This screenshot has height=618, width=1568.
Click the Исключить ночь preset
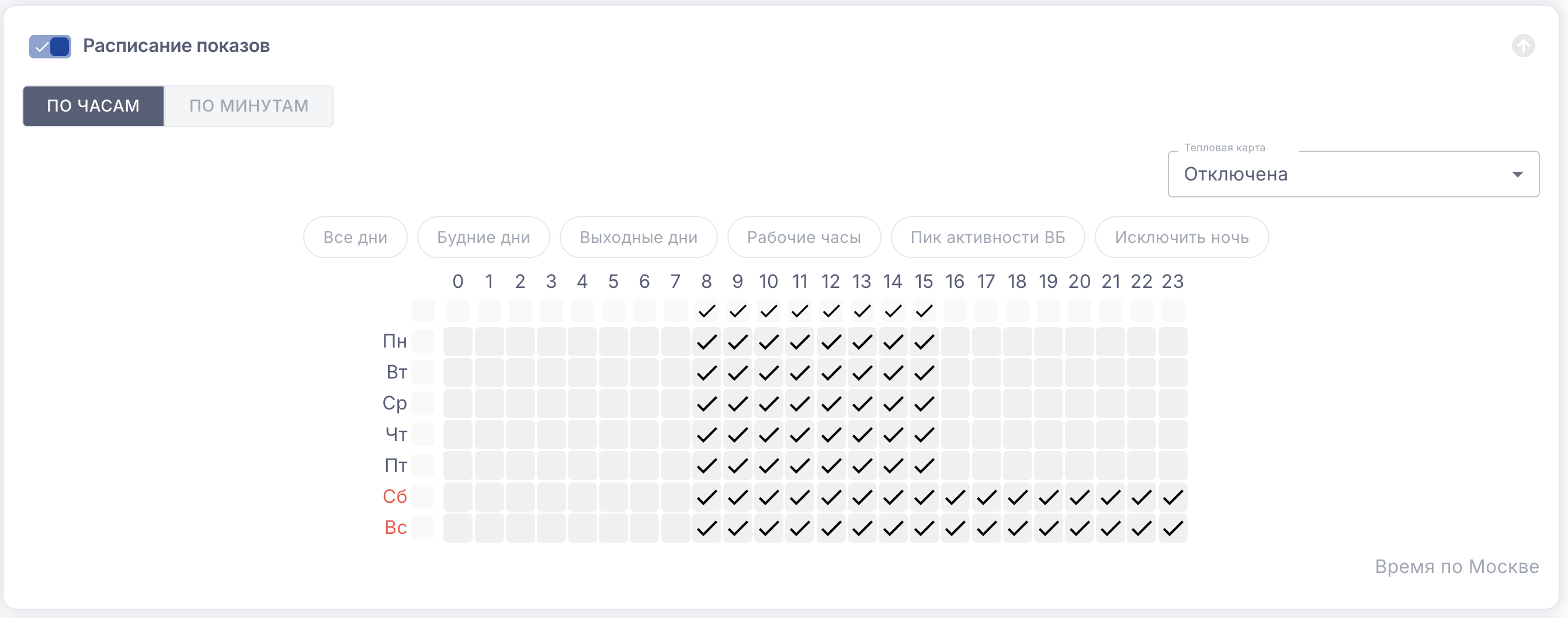tap(1181, 238)
